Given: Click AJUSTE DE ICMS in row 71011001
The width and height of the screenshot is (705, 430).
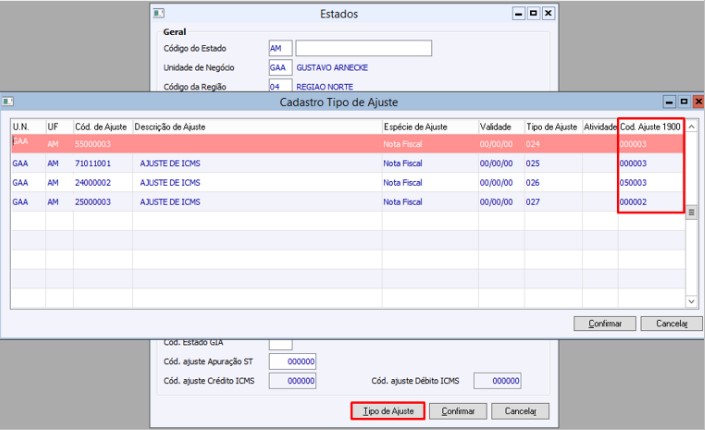Looking at the screenshot, I should pyautogui.click(x=170, y=163).
